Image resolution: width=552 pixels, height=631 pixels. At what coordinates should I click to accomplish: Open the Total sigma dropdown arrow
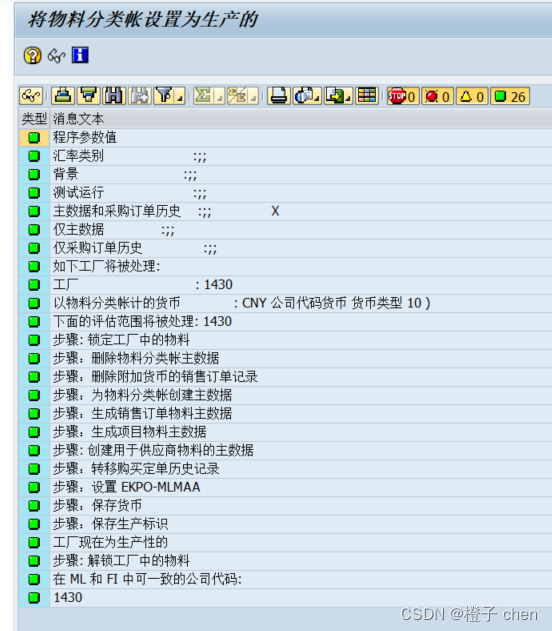(x=220, y=97)
